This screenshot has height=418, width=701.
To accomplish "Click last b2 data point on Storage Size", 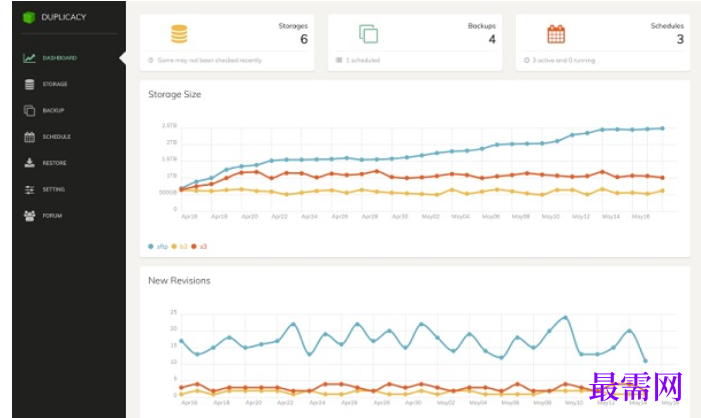I will (x=662, y=191).
